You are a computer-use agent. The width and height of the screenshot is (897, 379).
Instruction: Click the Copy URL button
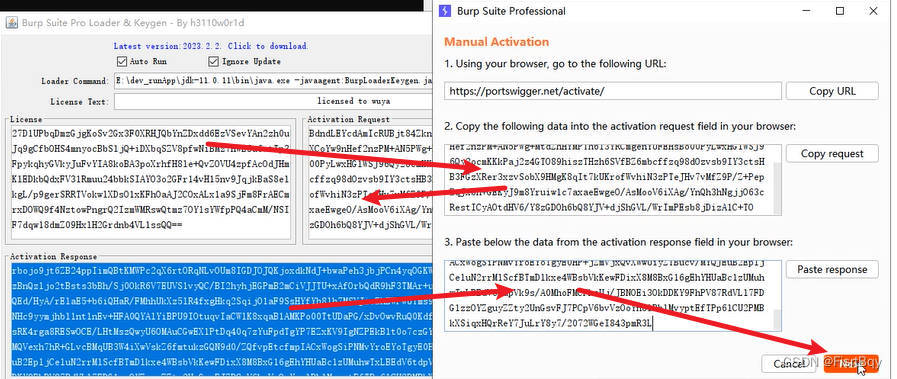832,91
